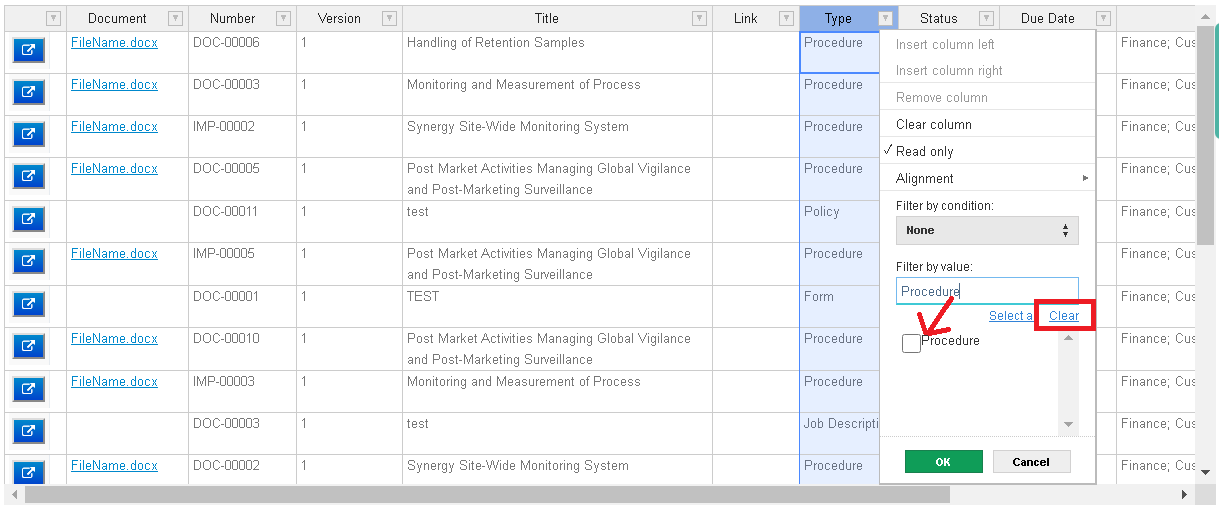
Task: Open the Status column filter dropdown arrow
Action: 986,18
